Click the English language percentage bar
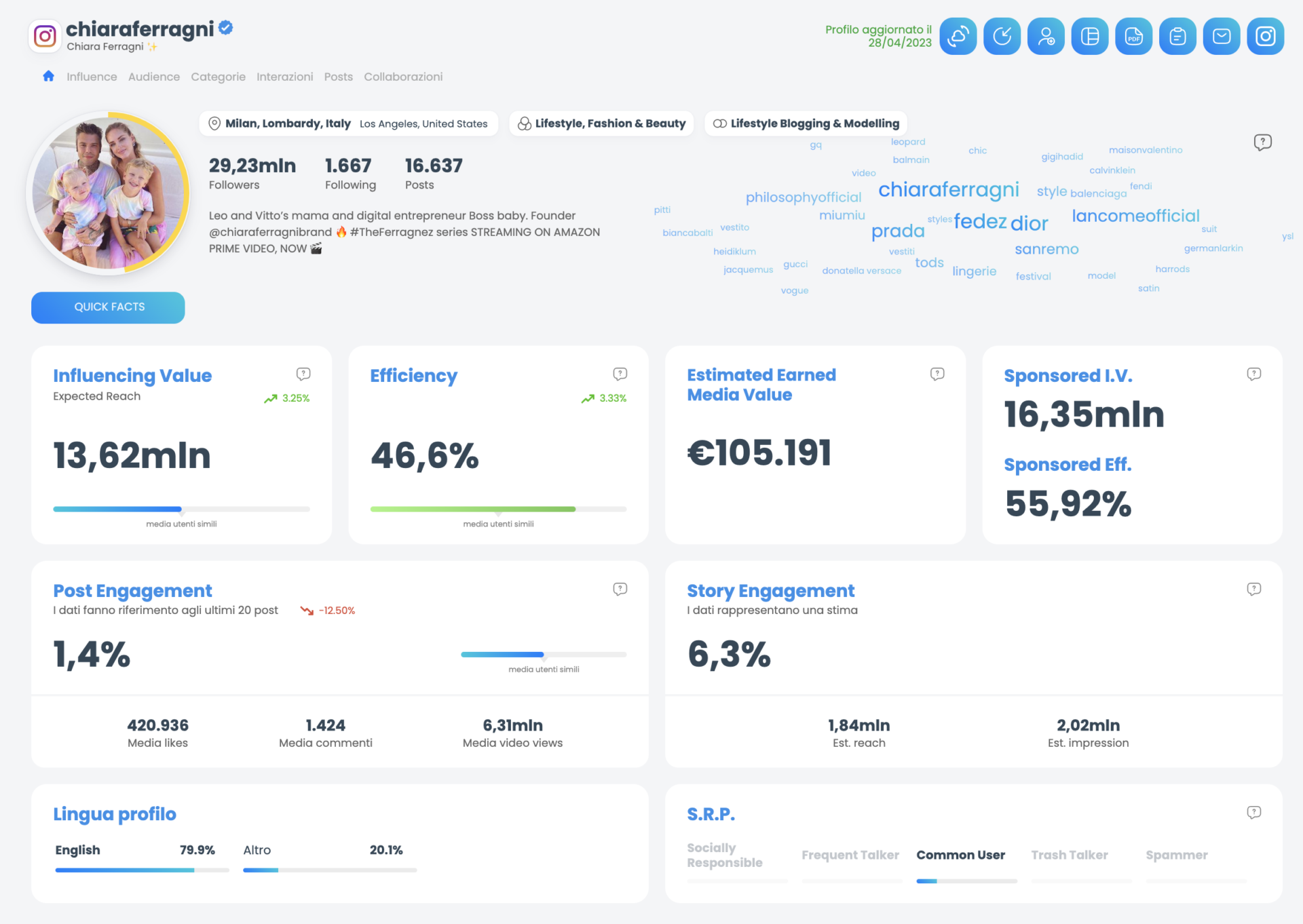The image size is (1303, 924). click(142, 870)
